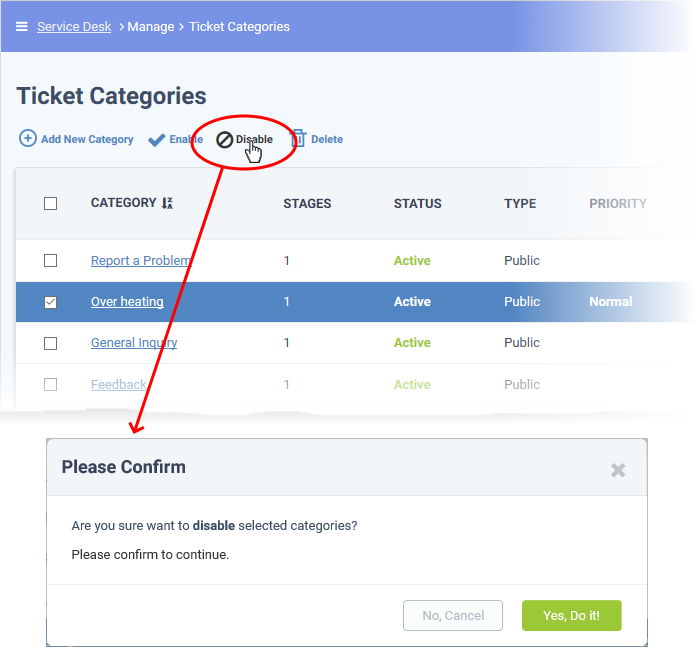Image resolution: width=700 pixels, height=653 pixels.
Task: Click the No, Cancel button
Action: point(453,616)
